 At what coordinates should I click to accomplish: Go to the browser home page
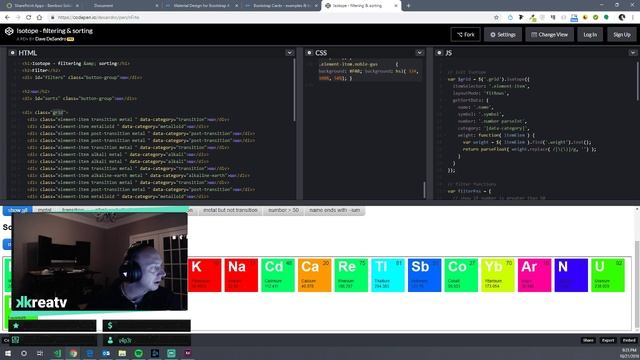[x=39, y=18]
